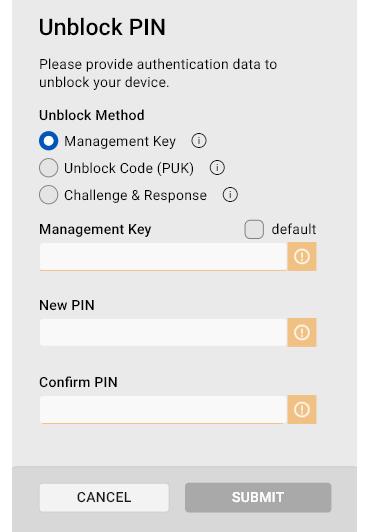Viewport: 368px width, 532px height.
Task: Cancel the Unblock PIN dialog
Action: click(x=104, y=497)
